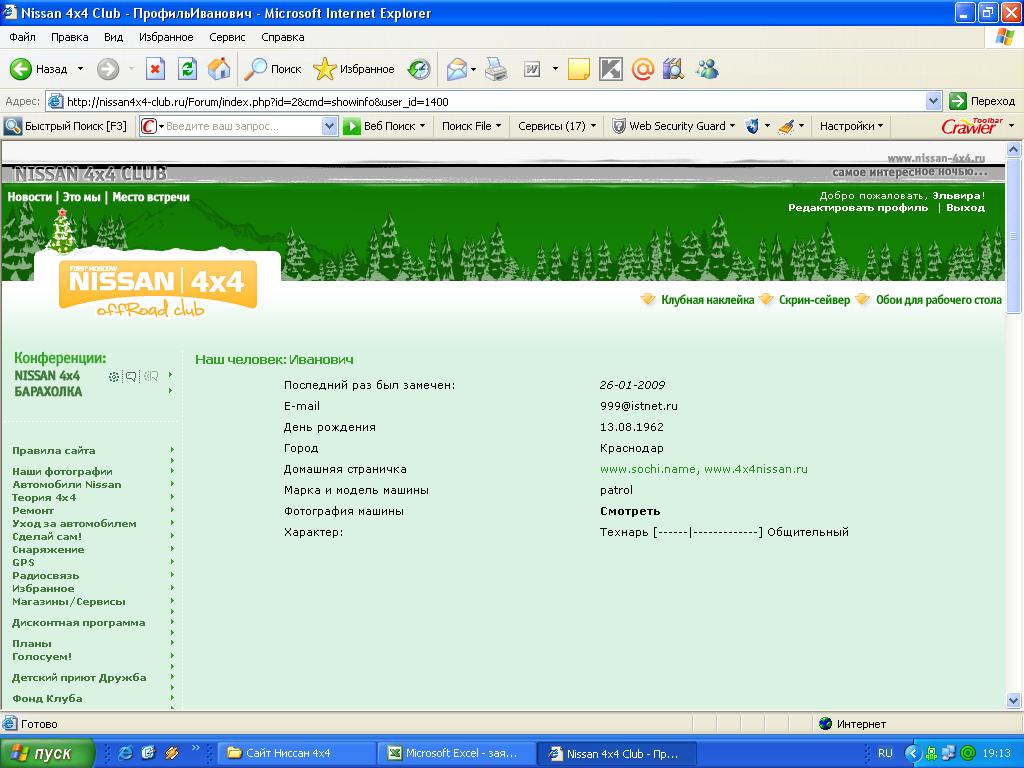This screenshot has height=768, width=1024.
Task: Click the yellow note toolbar icon
Action: 579,69
